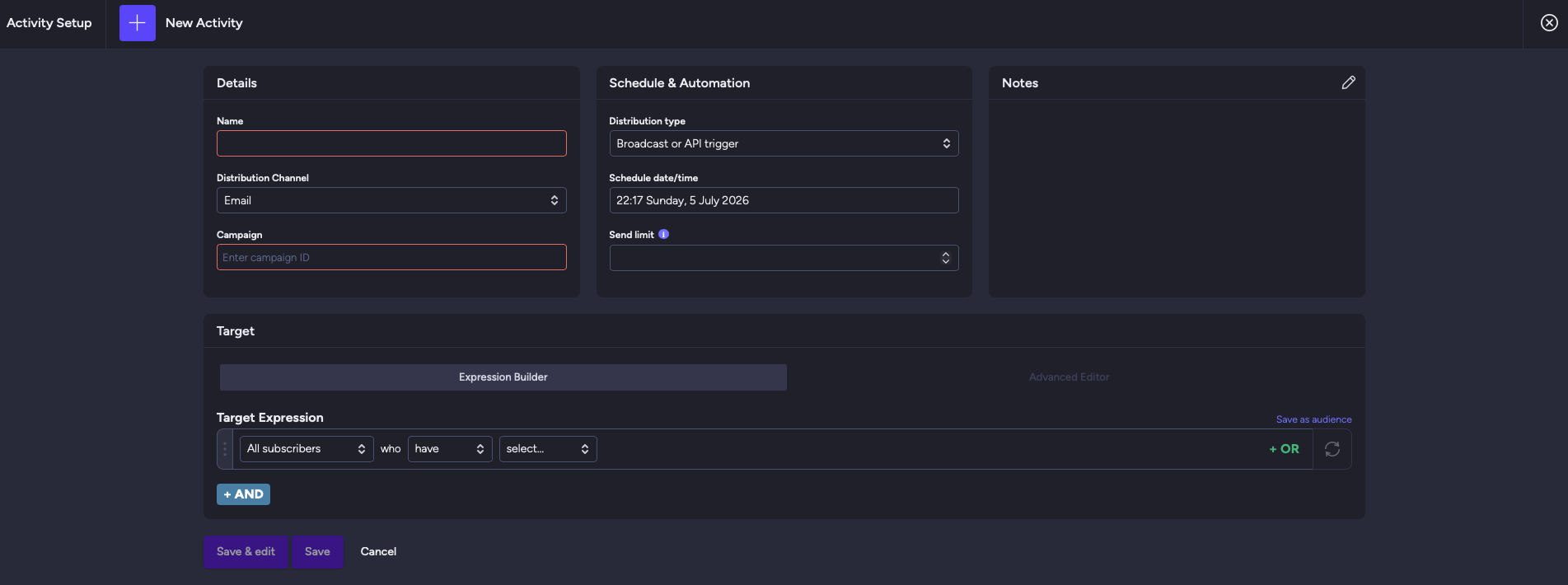Click the Name input field
Image resolution: width=1568 pixels, height=585 pixels.
pyautogui.click(x=391, y=143)
